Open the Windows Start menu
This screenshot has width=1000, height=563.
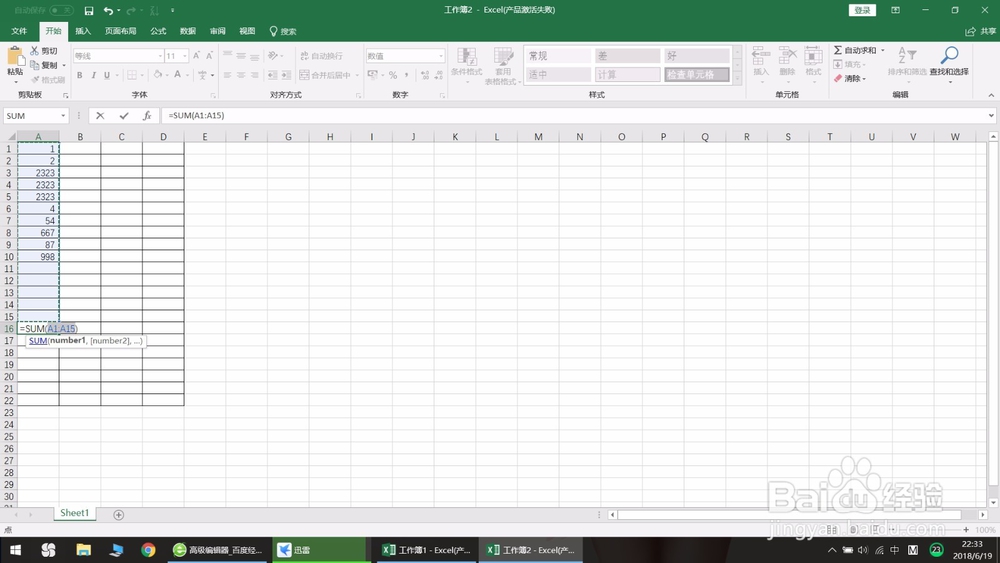(15, 550)
